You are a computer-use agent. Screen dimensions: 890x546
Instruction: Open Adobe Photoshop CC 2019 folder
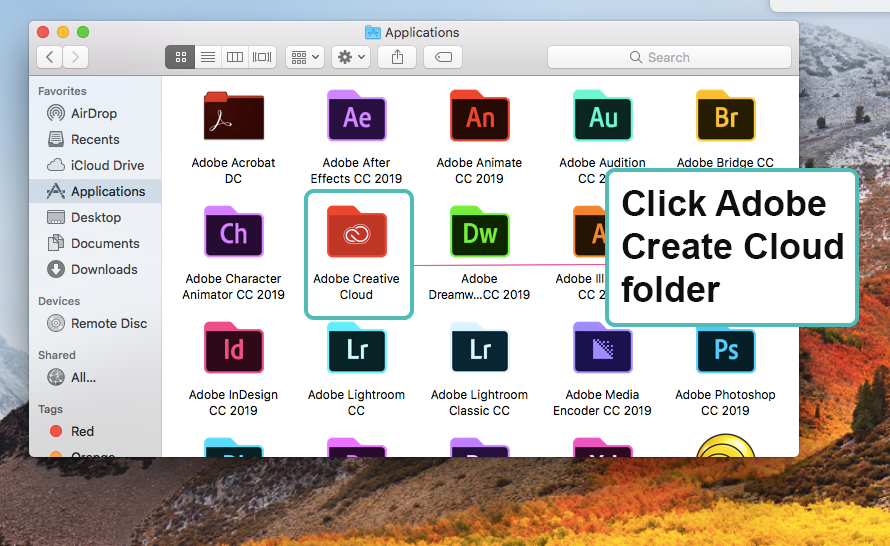click(725, 348)
